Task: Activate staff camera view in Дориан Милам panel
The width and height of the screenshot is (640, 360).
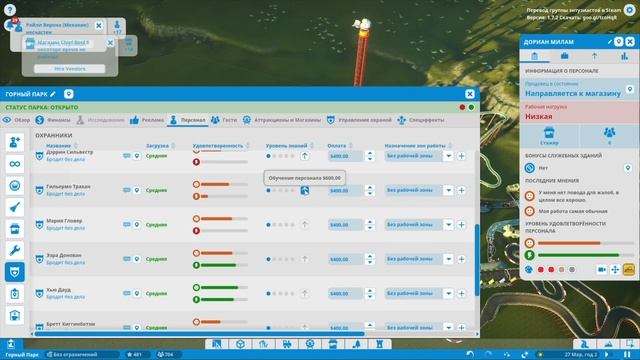Action: point(602,269)
